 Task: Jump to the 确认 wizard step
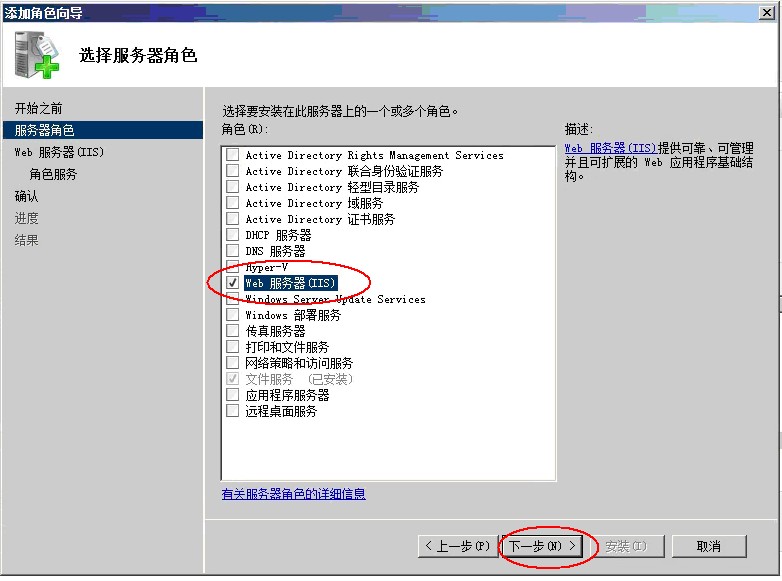pyautogui.click(x=26, y=196)
